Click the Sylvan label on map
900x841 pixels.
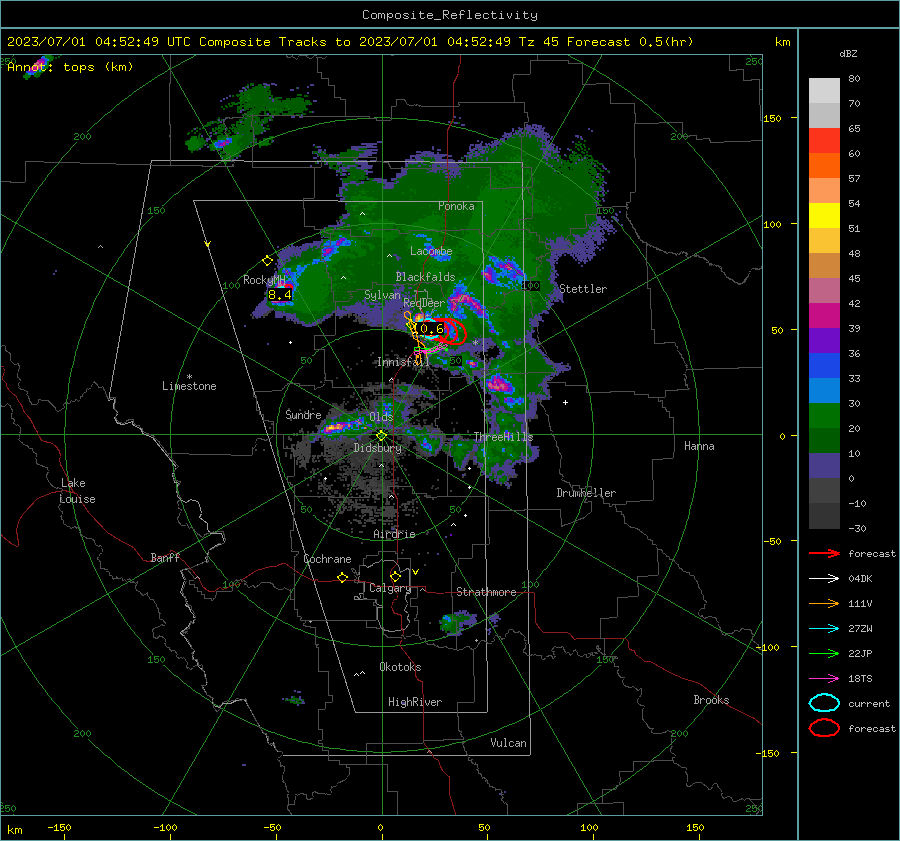tap(382, 295)
